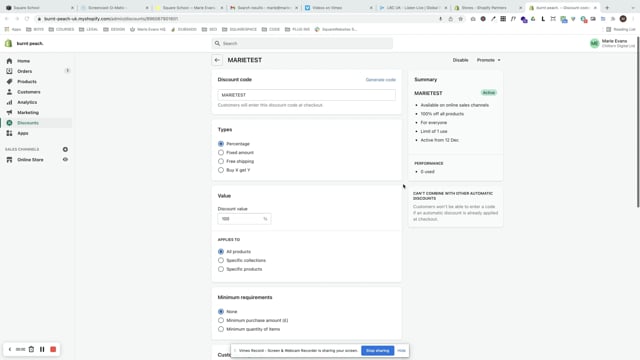Open the COURSES bookmarks folder
Image resolution: width=640 pixels, height=360 pixels.
click(61, 29)
